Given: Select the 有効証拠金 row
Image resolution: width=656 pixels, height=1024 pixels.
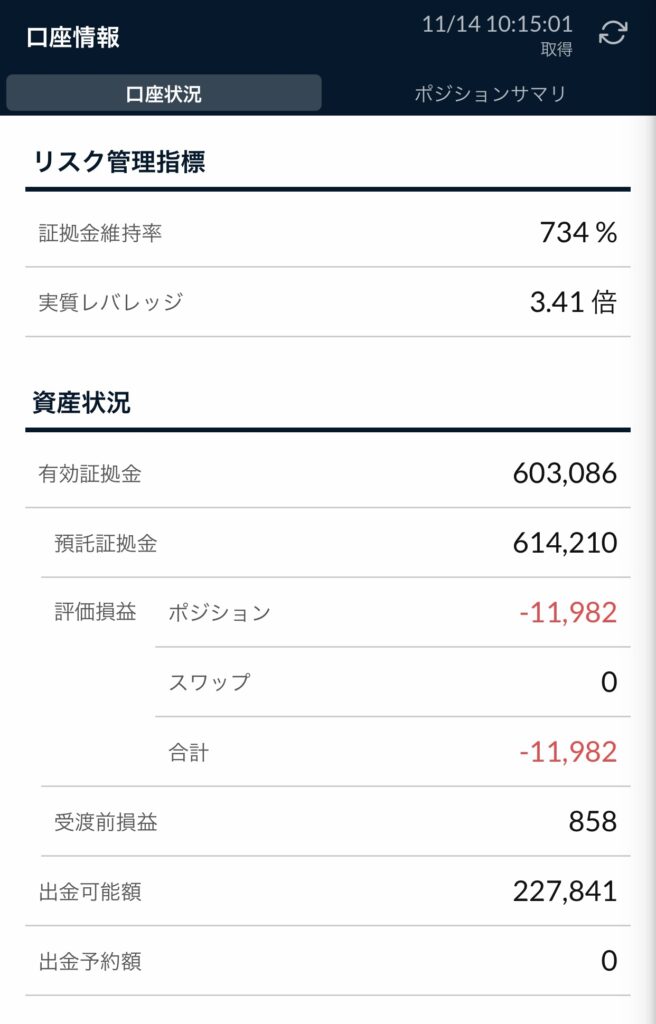Looking at the screenshot, I should 328,473.
